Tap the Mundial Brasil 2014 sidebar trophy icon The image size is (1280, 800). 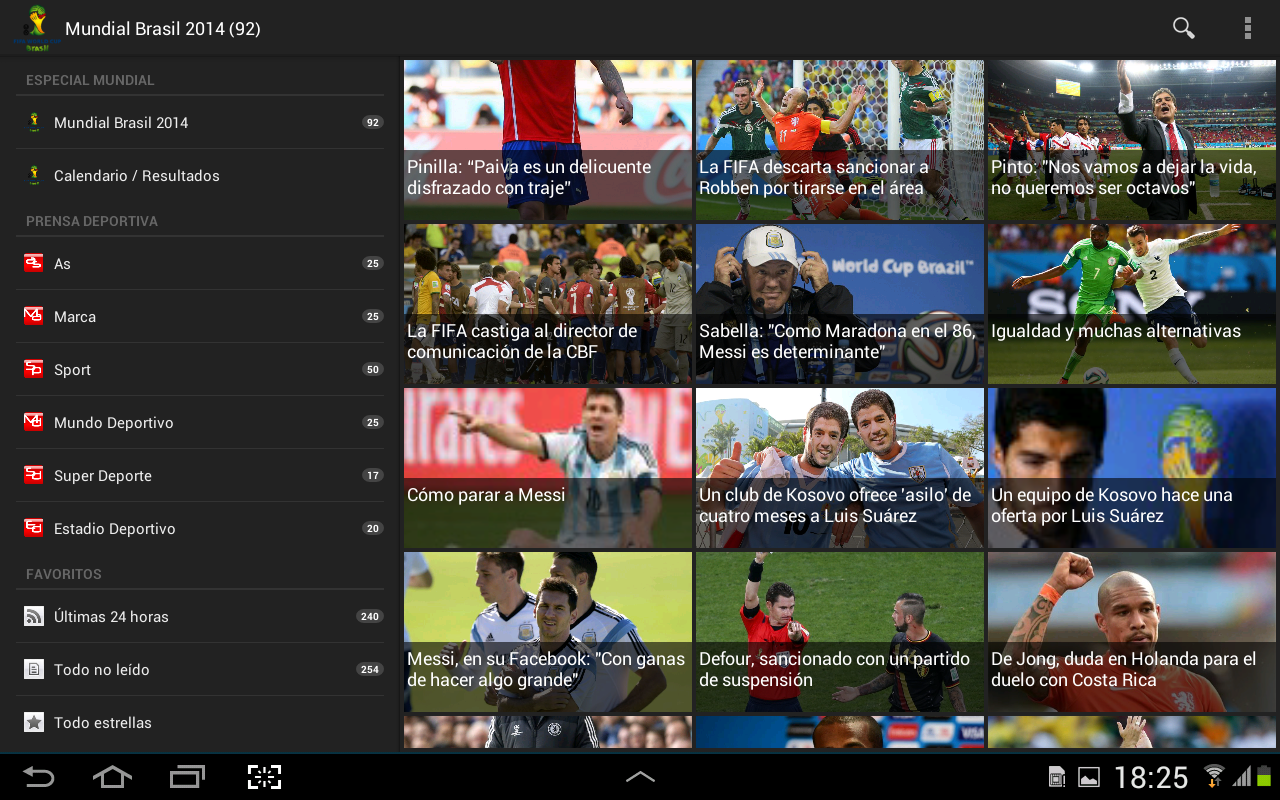tap(34, 122)
